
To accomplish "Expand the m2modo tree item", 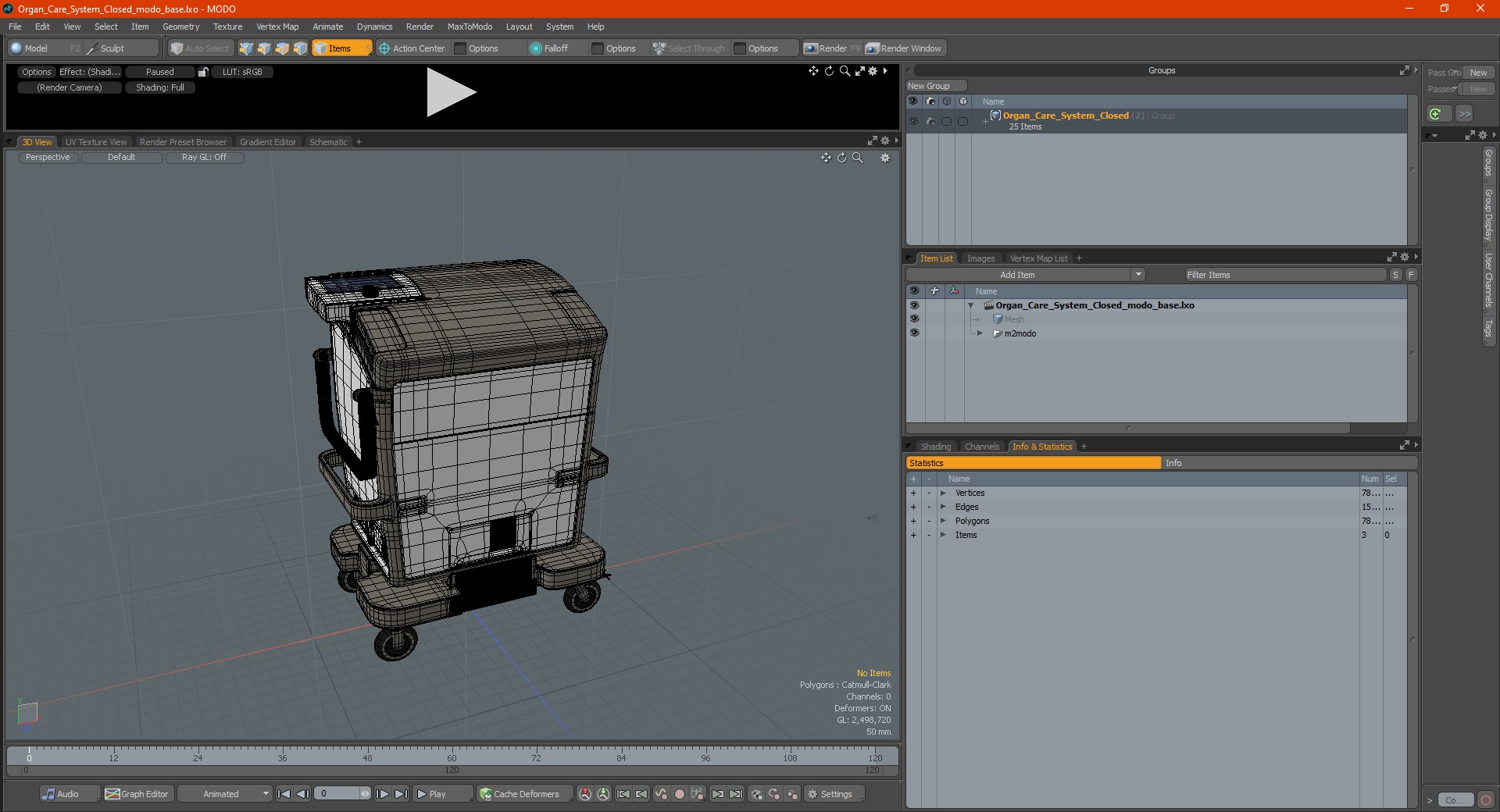I will [x=980, y=333].
